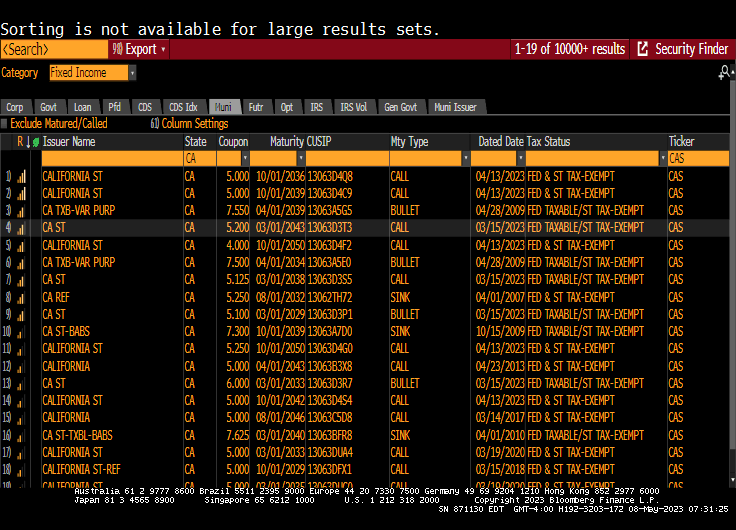Open the Mty Type filter dropdown

(465, 159)
